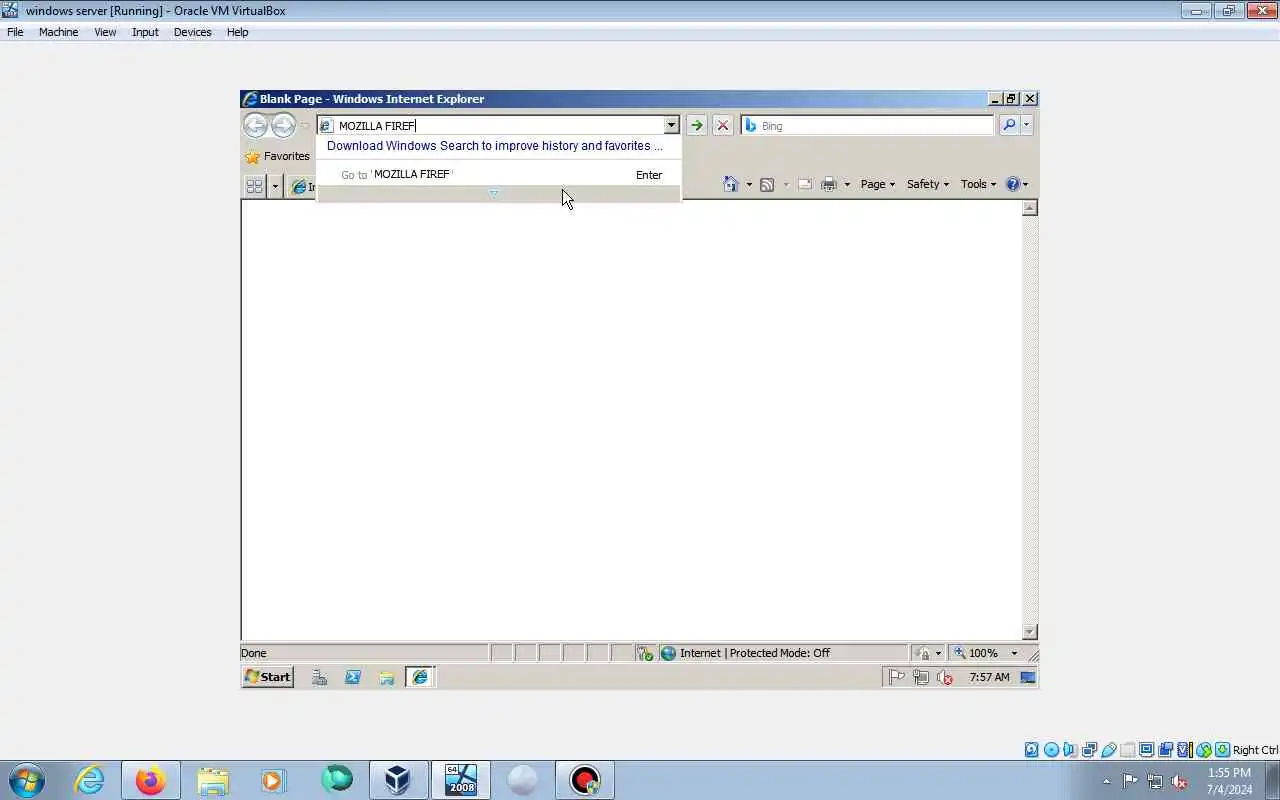1280x800 pixels.
Task: Click the RSS Feeds icon
Action: [767, 184]
